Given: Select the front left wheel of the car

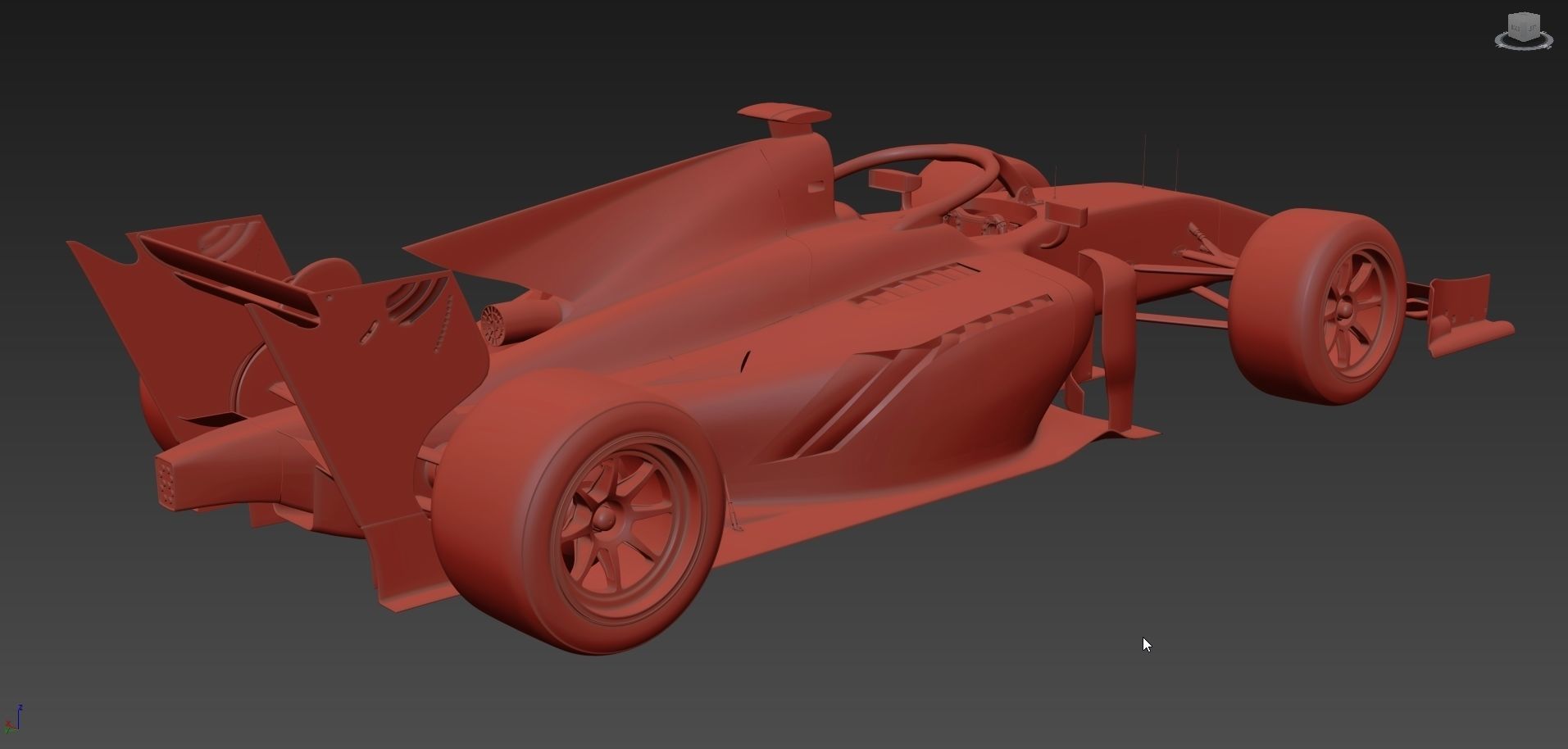Looking at the screenshot, I should click(x=1317, y=306).
